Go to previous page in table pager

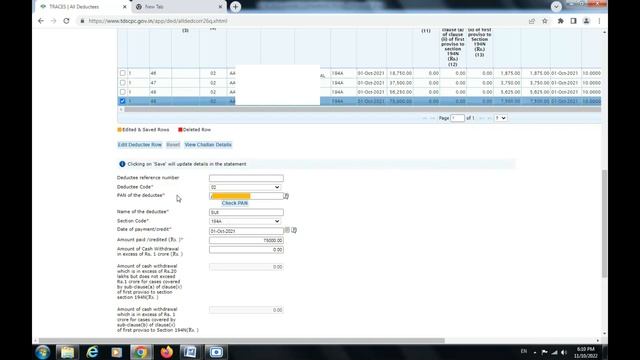coord(433,118)
